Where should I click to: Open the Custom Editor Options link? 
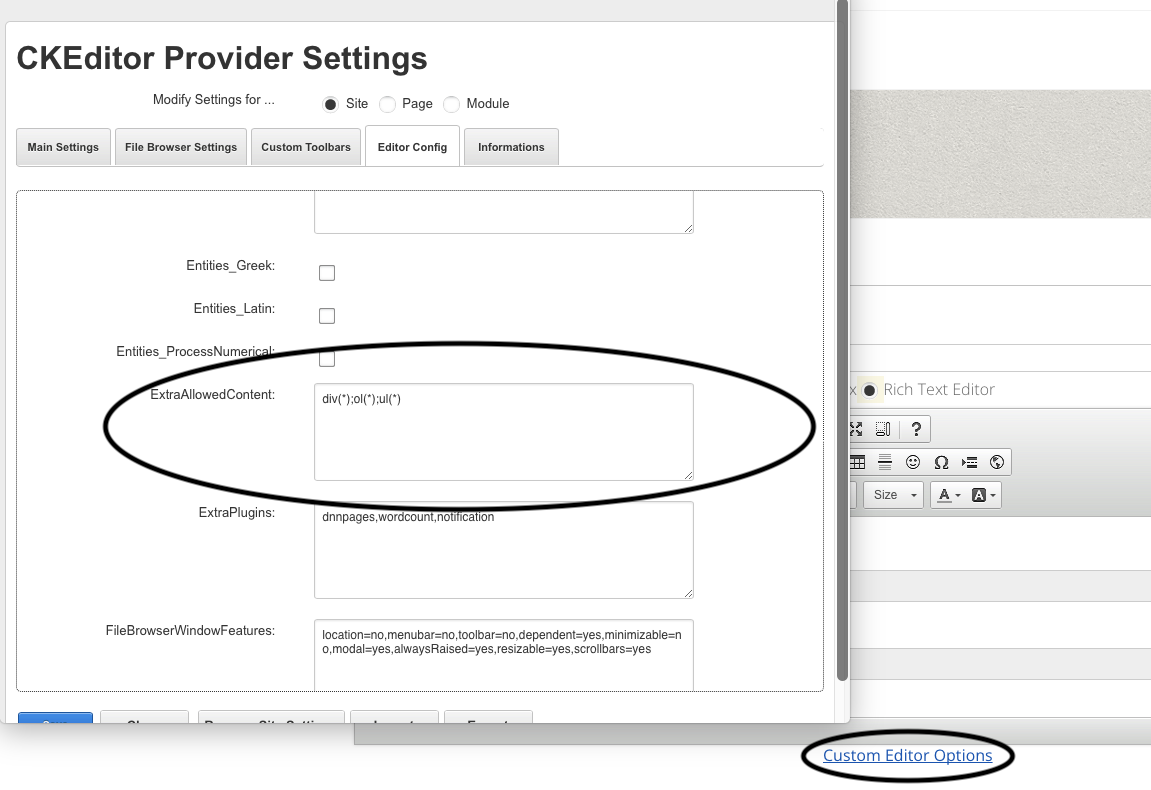point(907,756)
